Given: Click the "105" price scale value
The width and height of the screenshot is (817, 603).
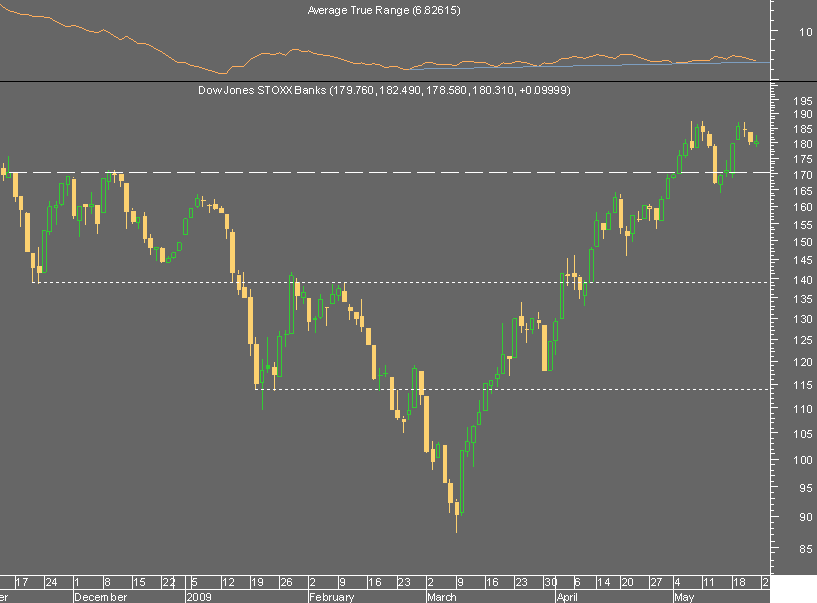Looking at the screenshot, I should point(802,434).
